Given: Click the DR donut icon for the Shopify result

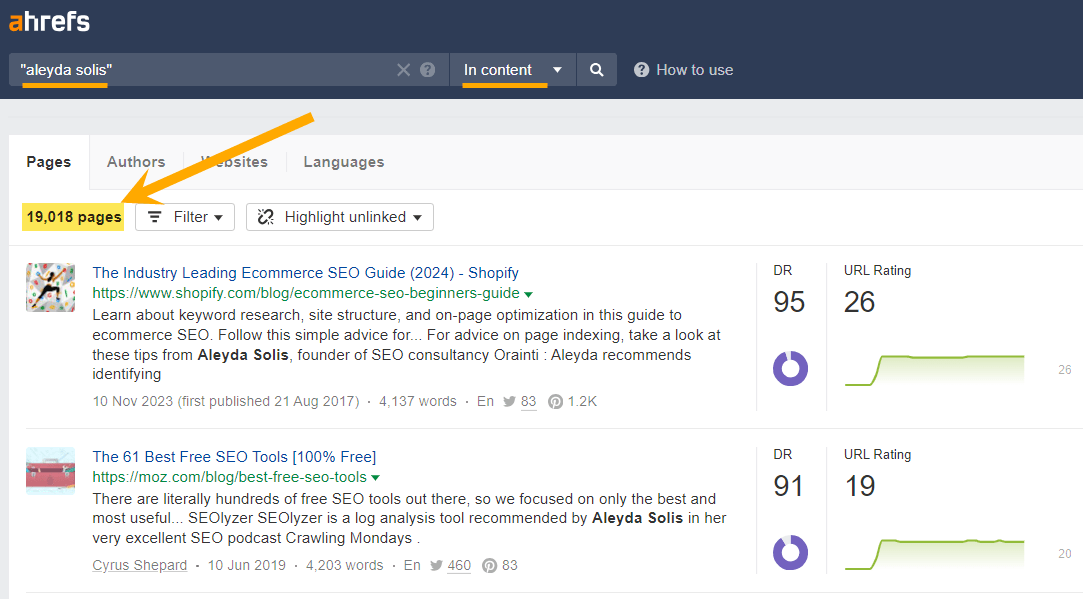Looking at the screenshot, I should [790, 368].
